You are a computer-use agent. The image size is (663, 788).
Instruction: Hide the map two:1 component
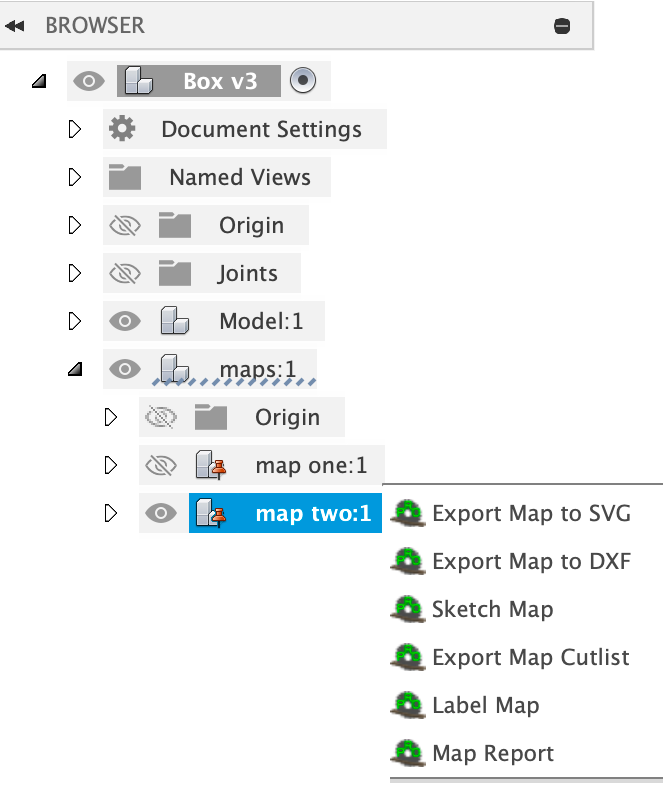pos(161,513)
